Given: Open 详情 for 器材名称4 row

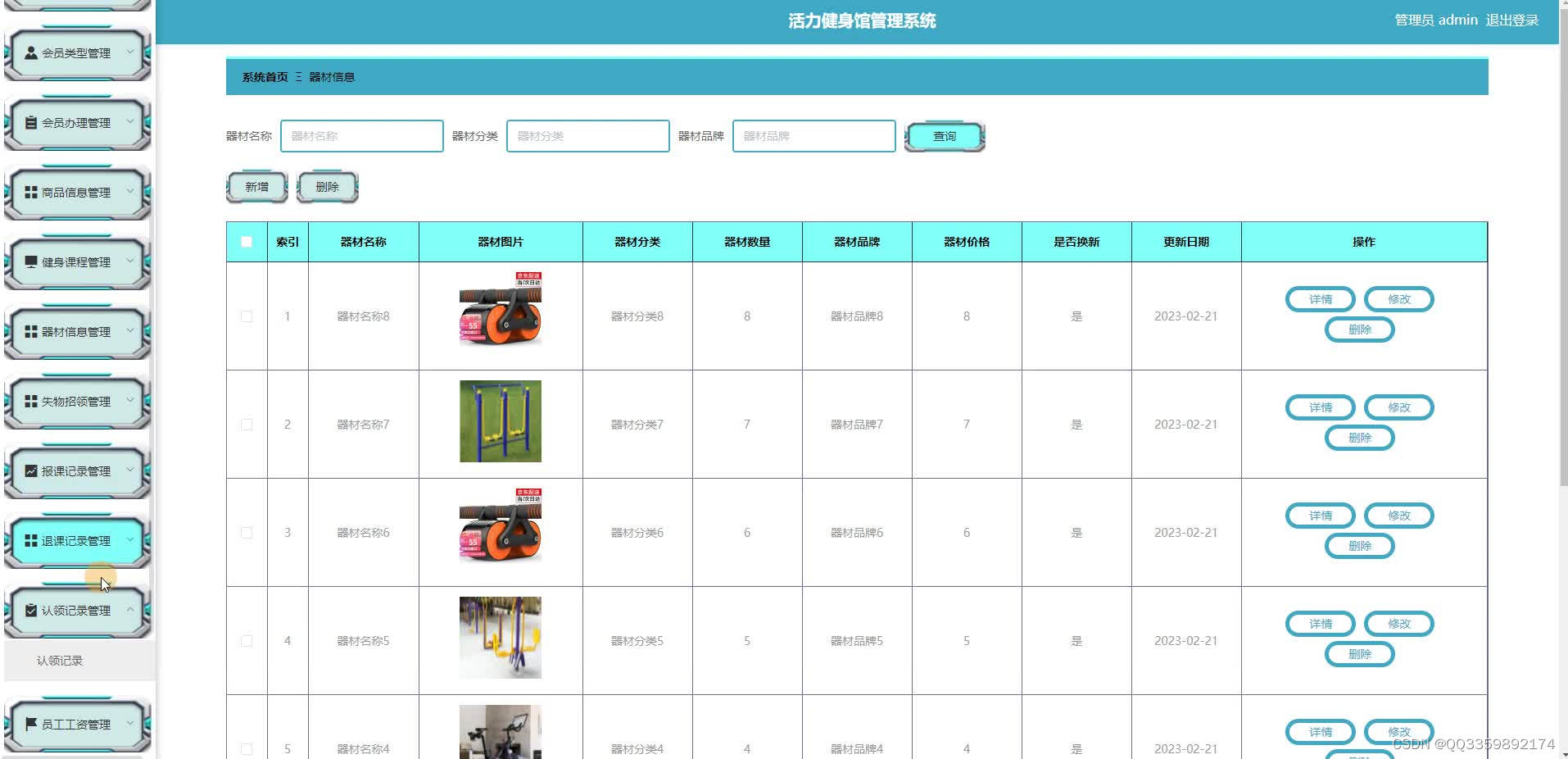Looking at the screenshot, I should 1321,732.
